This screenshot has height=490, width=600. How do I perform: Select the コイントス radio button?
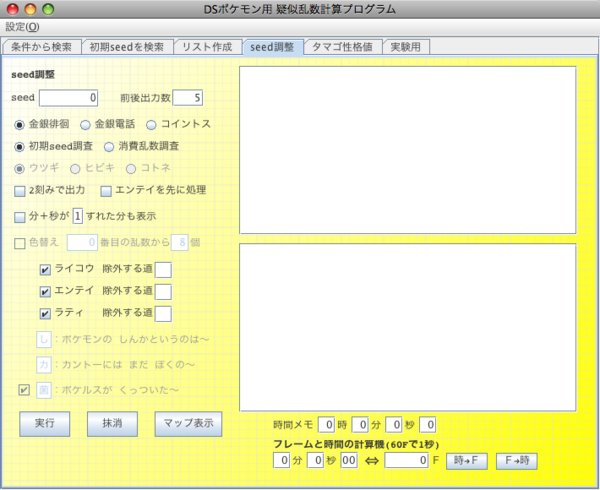[152, 125]
